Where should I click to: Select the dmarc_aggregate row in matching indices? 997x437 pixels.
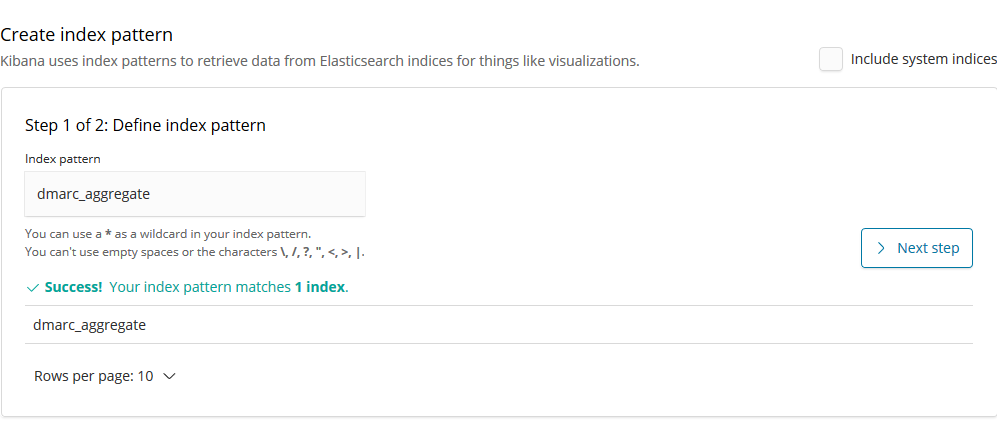(x=90, y=324)
